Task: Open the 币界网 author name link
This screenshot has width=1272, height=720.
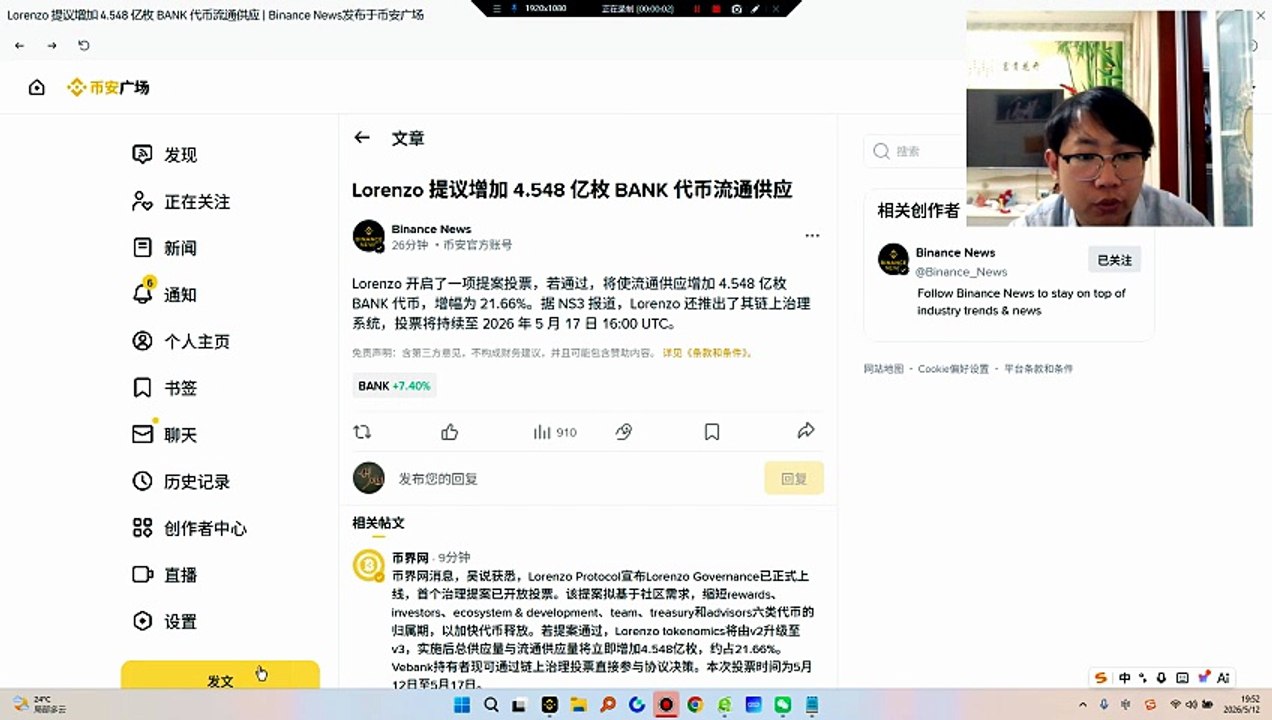Action: tap(410, 557)
